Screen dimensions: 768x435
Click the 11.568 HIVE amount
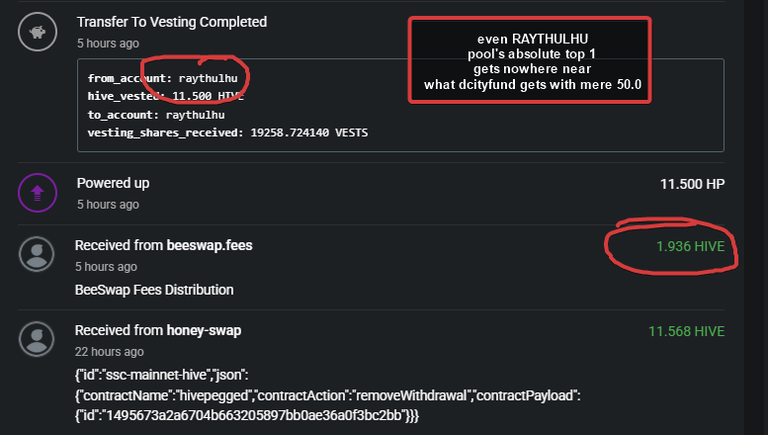pos(686,332)
